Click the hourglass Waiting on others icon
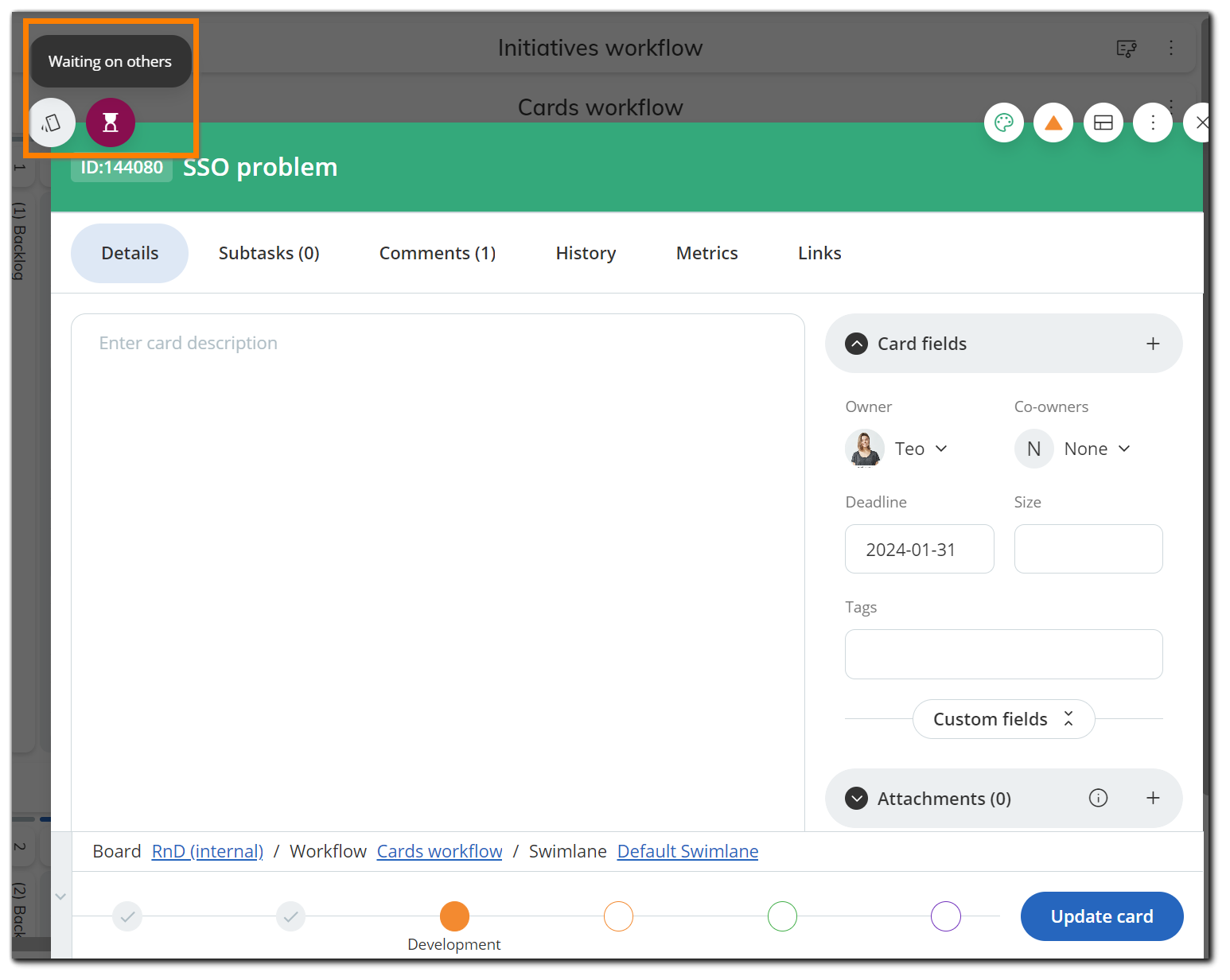The image size is (1230, 980). pyautogui.click(x=111, y=122)
